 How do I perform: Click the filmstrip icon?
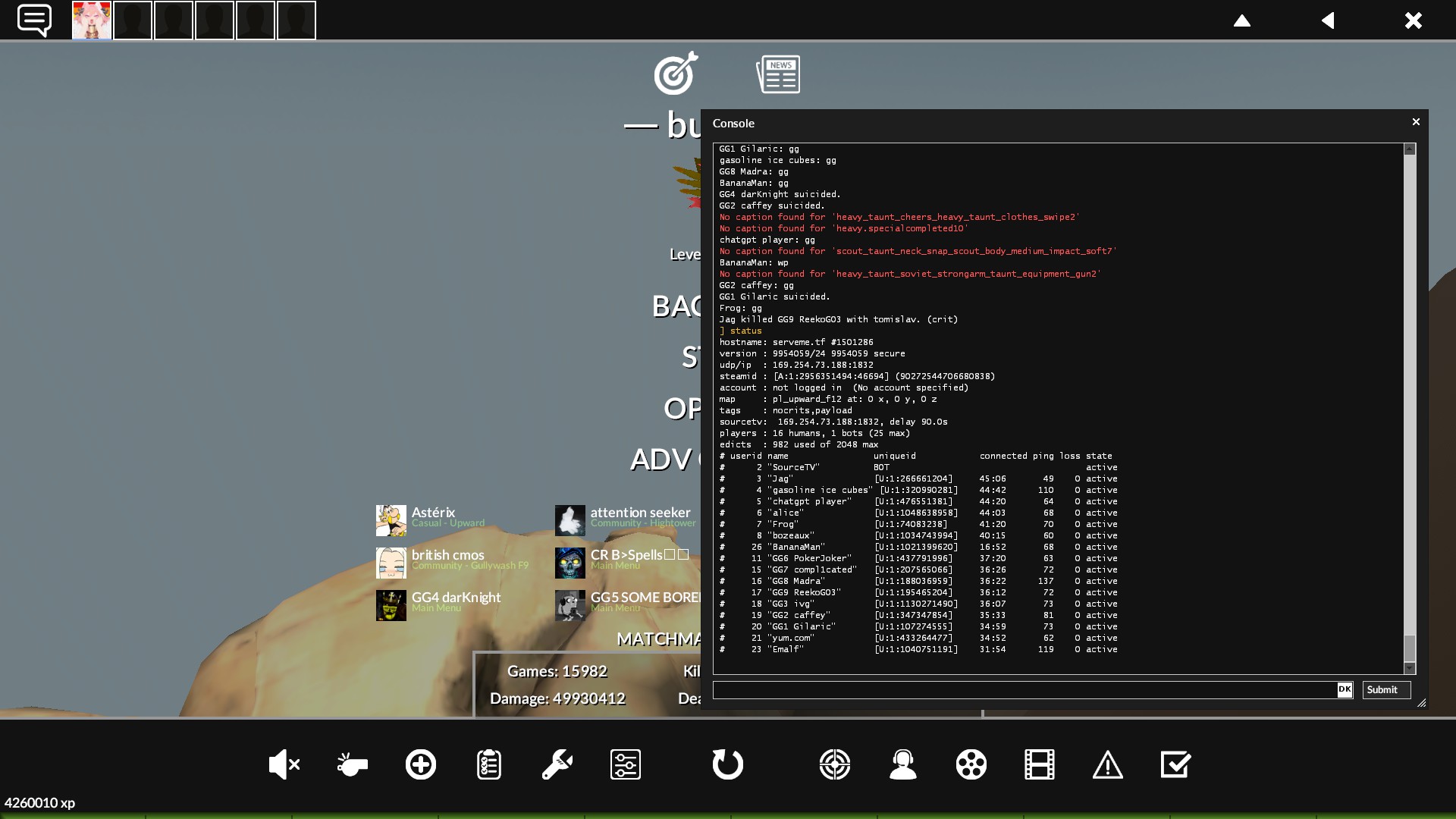click(x=1040, y=764)
